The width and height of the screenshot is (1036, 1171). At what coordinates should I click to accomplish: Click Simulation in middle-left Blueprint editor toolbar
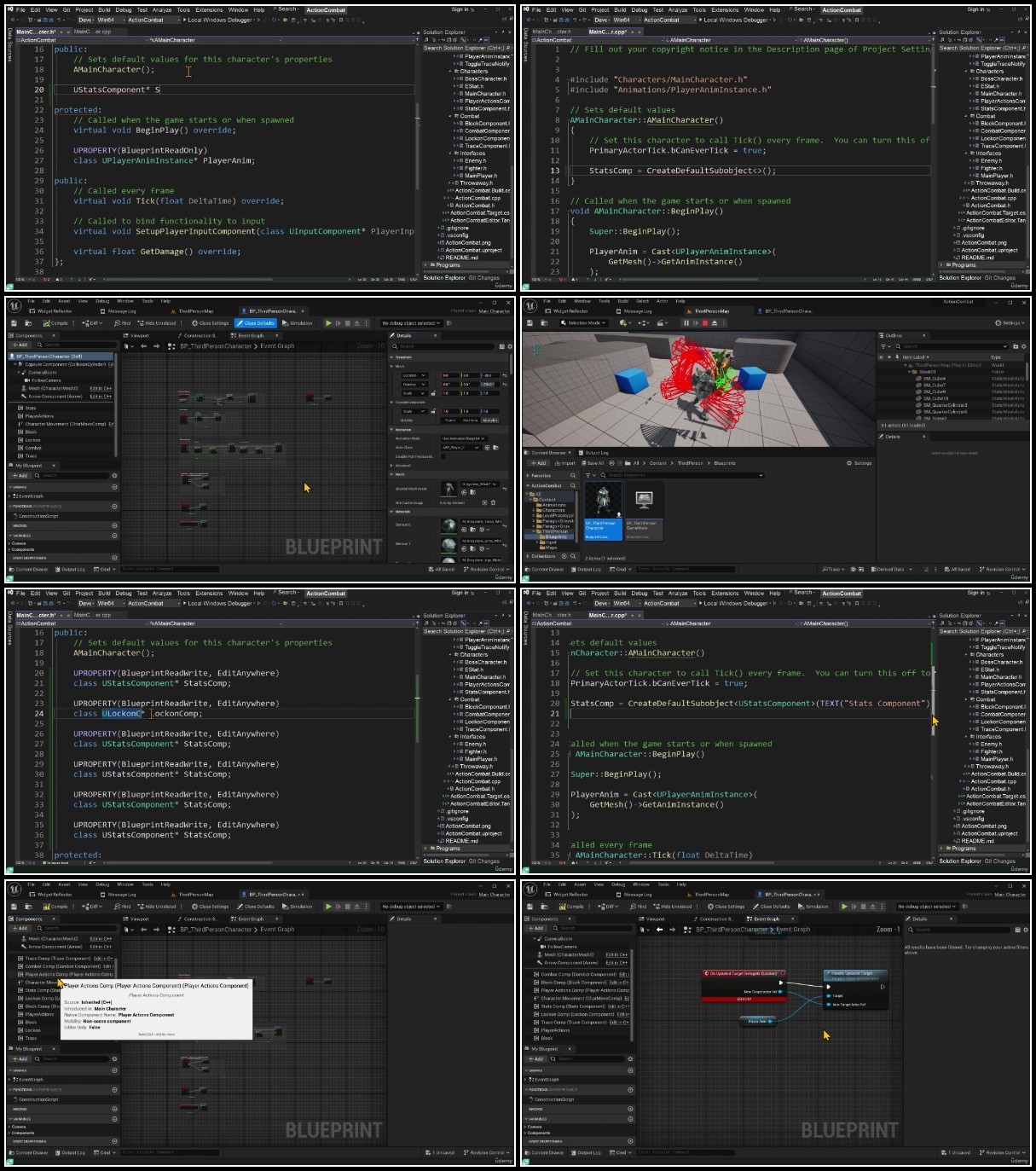pos(297,323)
